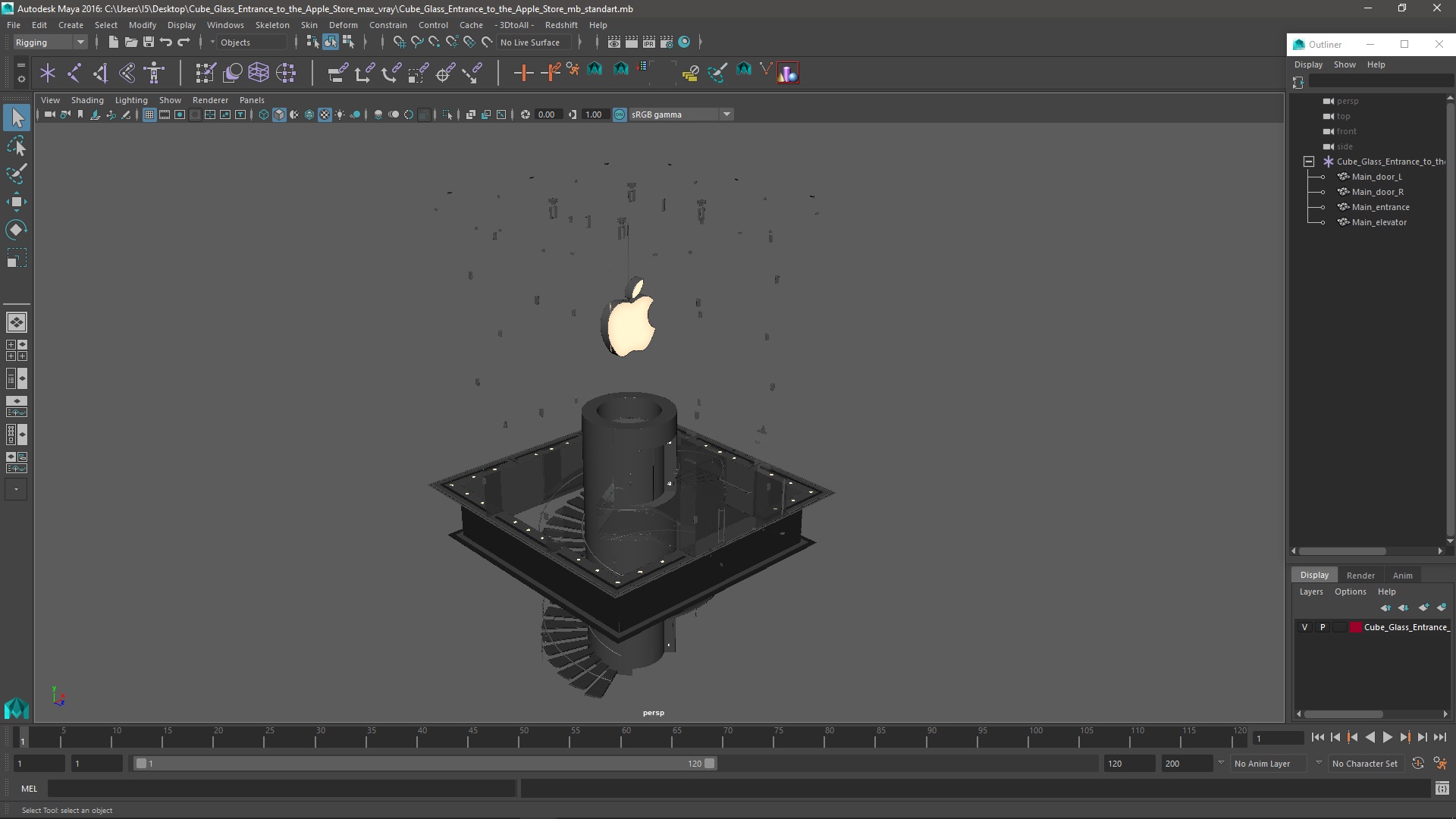Screen dimensions: 1456x819
Task: Click red color swatch of Cube_Glass_Entrance layer
Action: click(1356, 627)
